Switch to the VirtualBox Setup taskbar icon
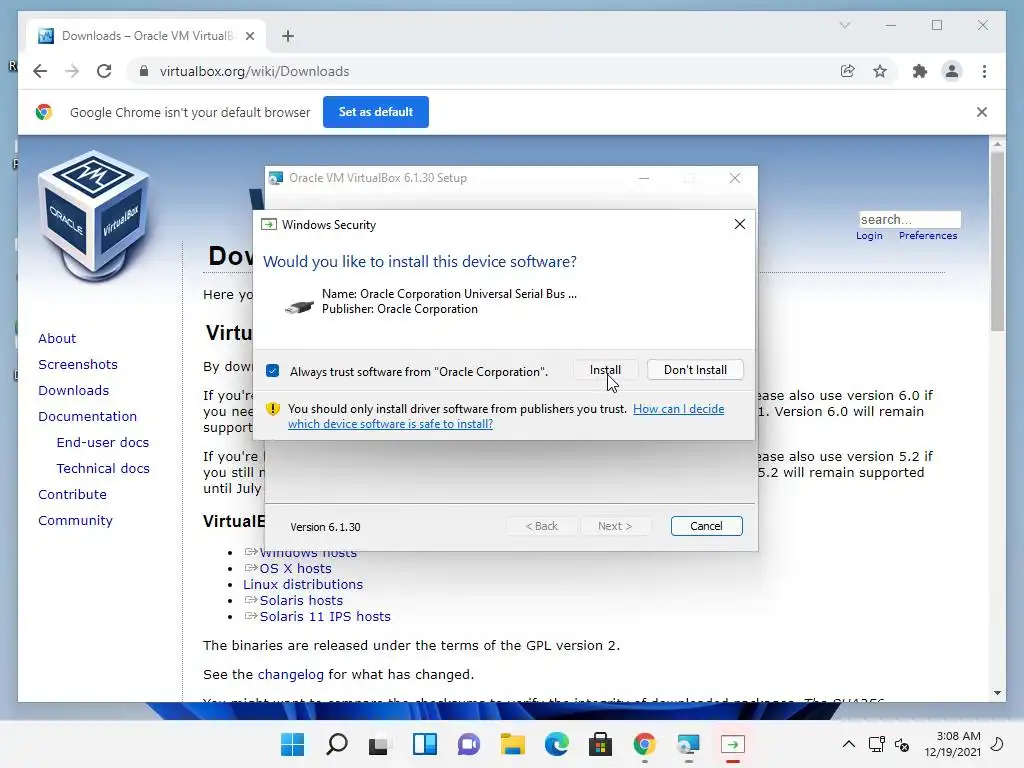1024x768 pixels. pos(688,744)
